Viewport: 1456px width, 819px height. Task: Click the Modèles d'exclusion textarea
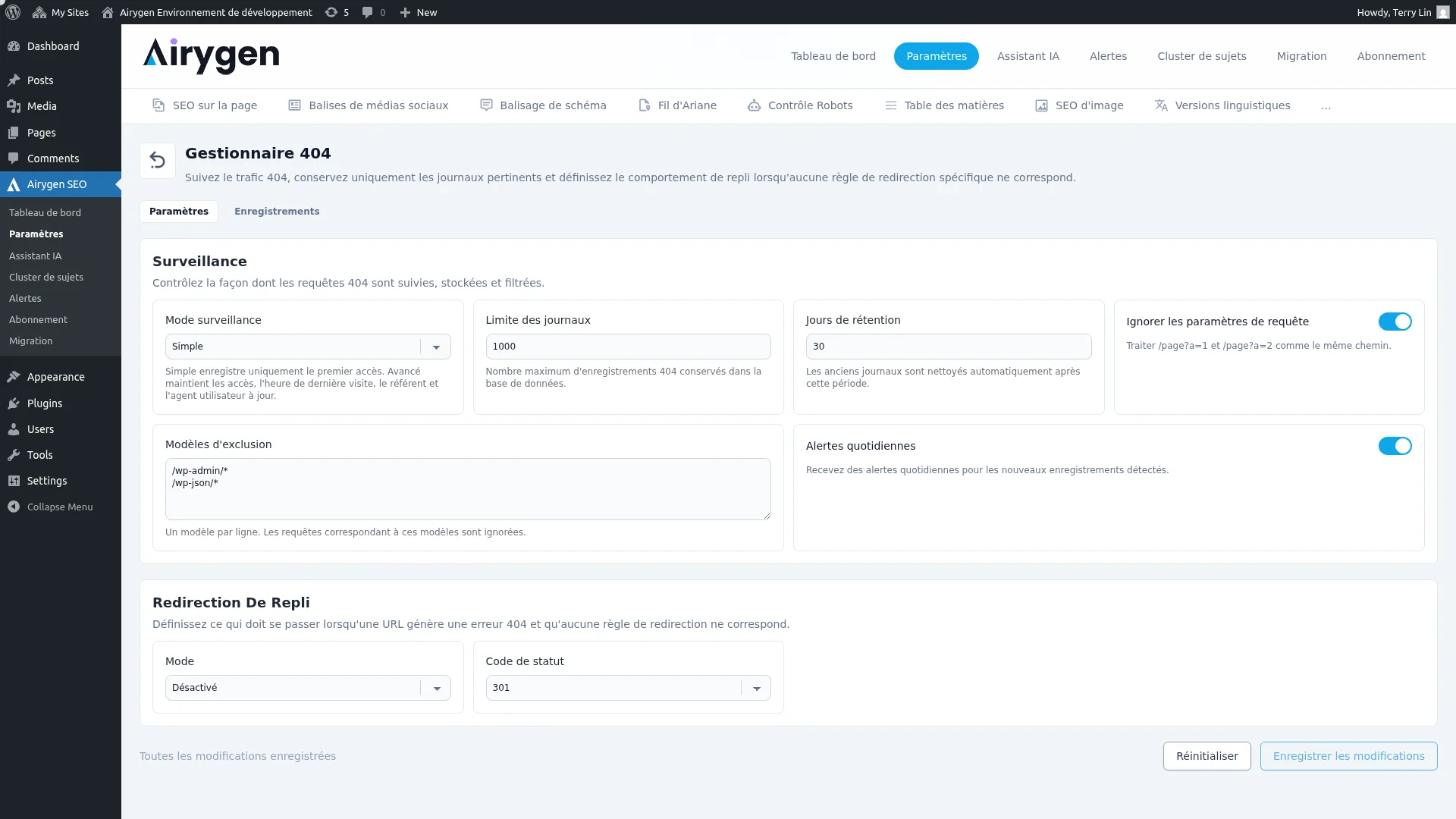point(468,489)
